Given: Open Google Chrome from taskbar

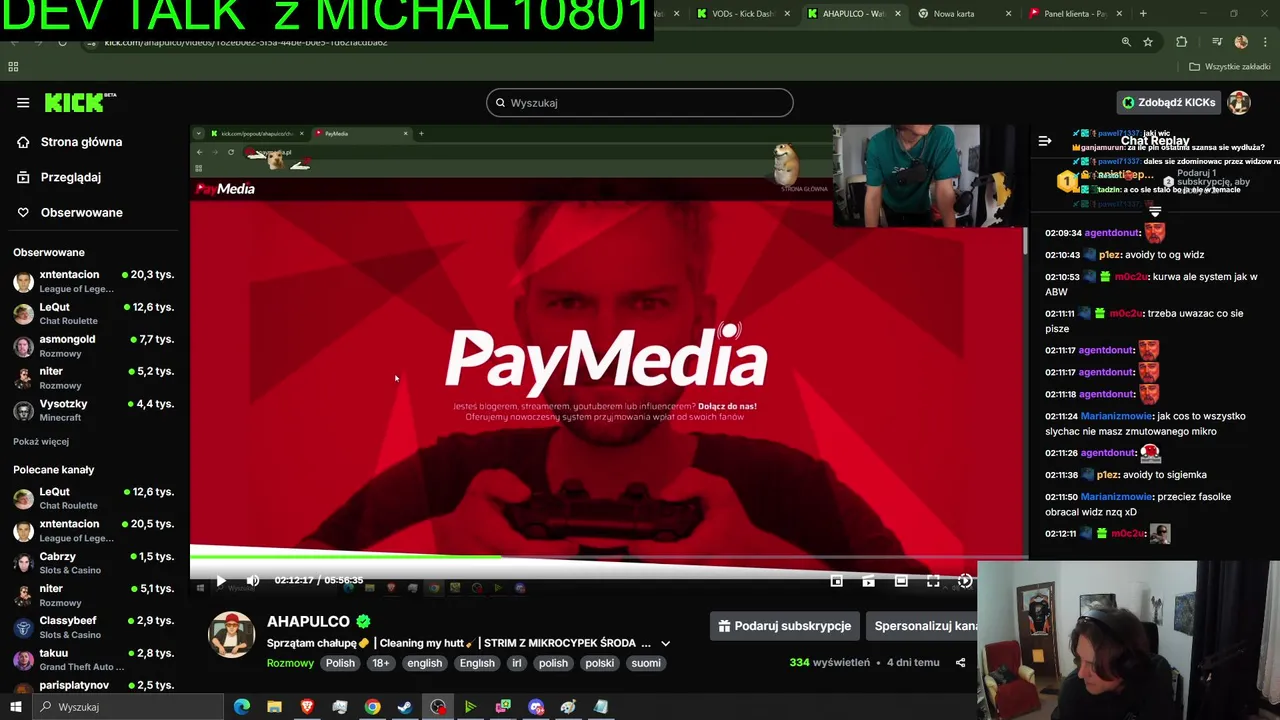Looking at the screenshot, I should [x=372, y=707].
